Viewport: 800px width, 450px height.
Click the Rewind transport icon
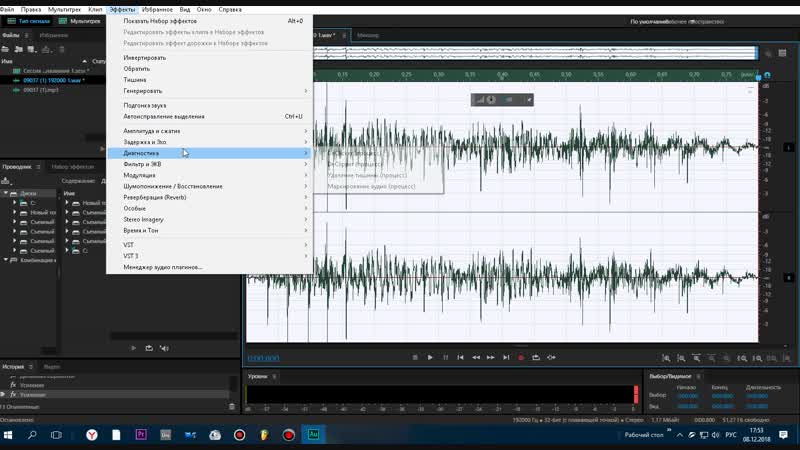tap(476, 358)
